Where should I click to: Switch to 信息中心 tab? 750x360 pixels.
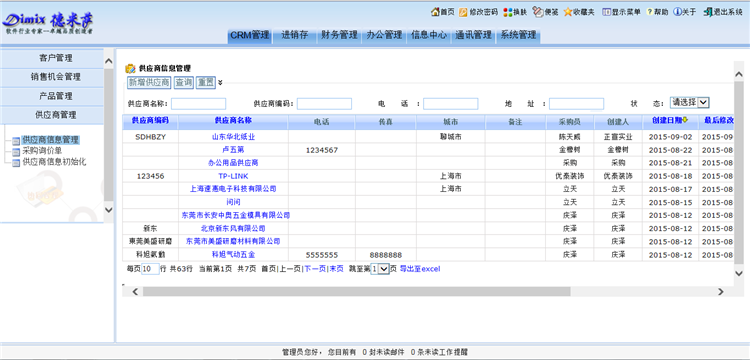pos(429,35)
